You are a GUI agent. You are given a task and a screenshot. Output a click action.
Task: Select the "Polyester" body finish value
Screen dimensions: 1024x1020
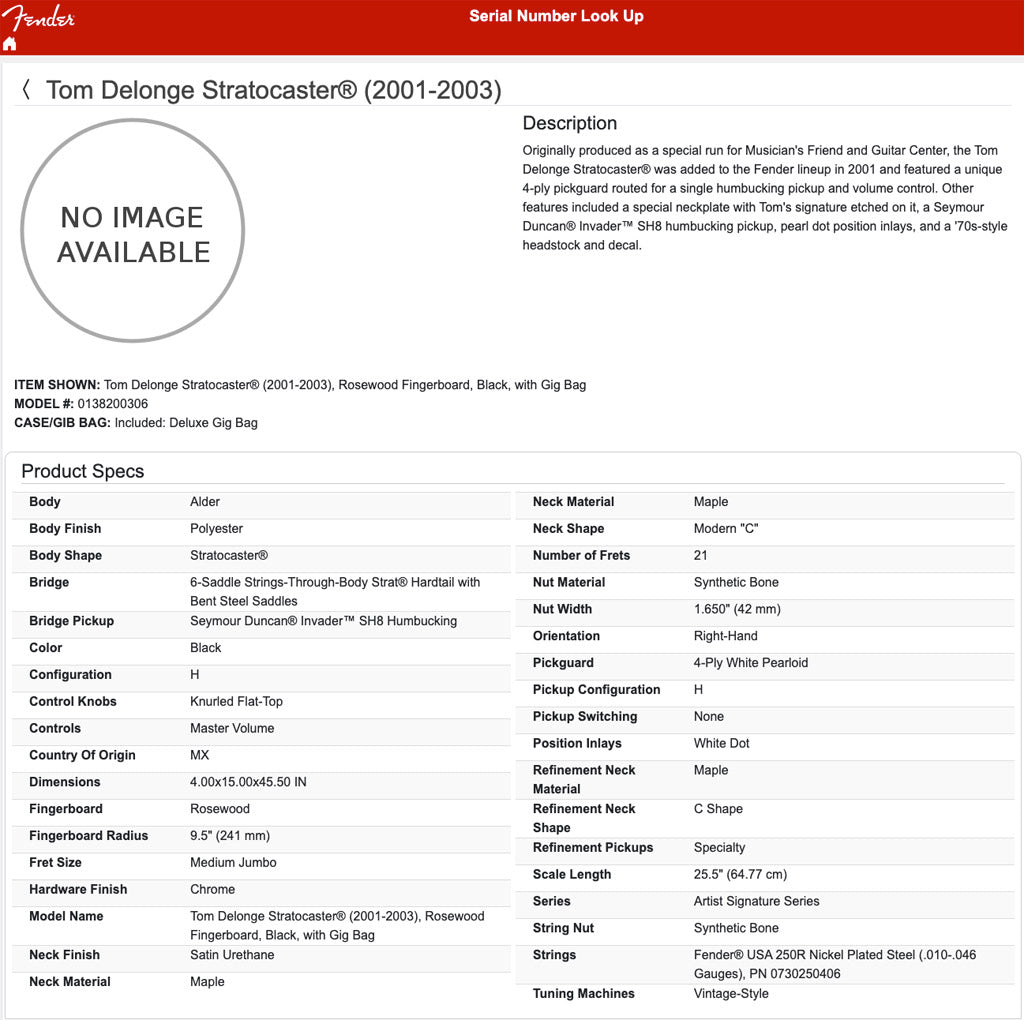point(216,528)
